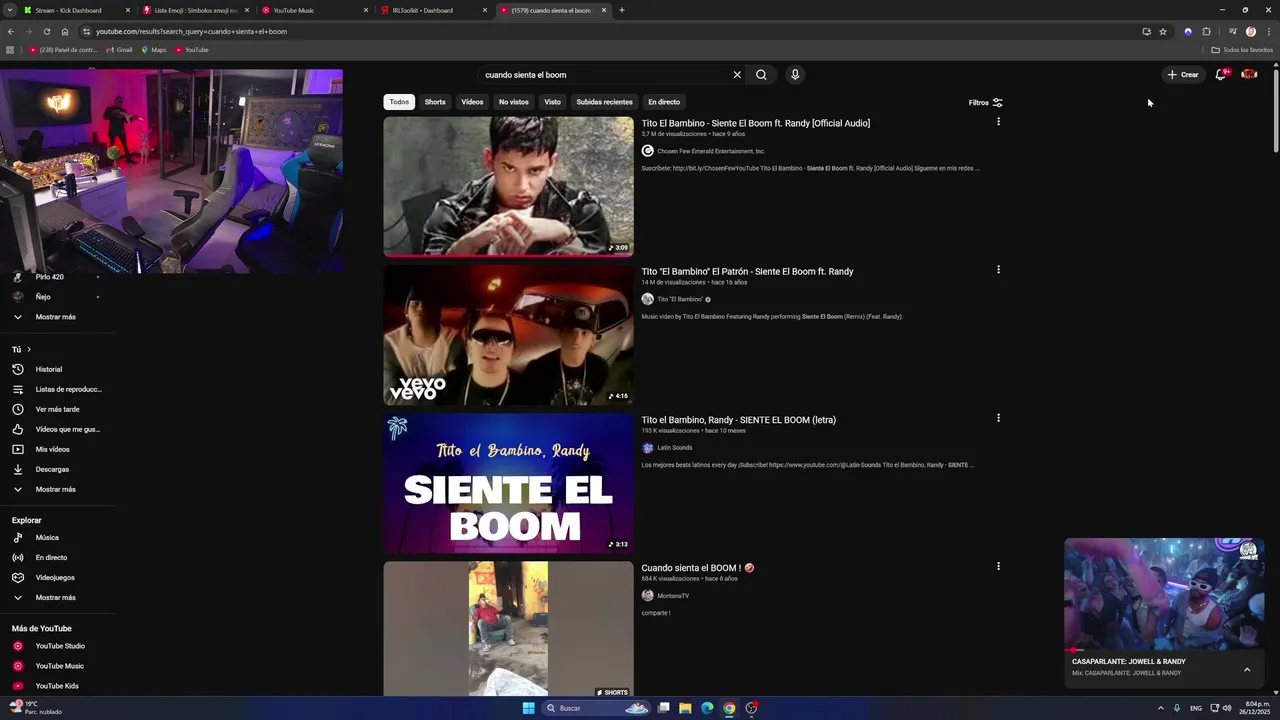Screen dimensions: 1280x720
Task: Click the magnifier search button
Action: (x=761, y=75)
